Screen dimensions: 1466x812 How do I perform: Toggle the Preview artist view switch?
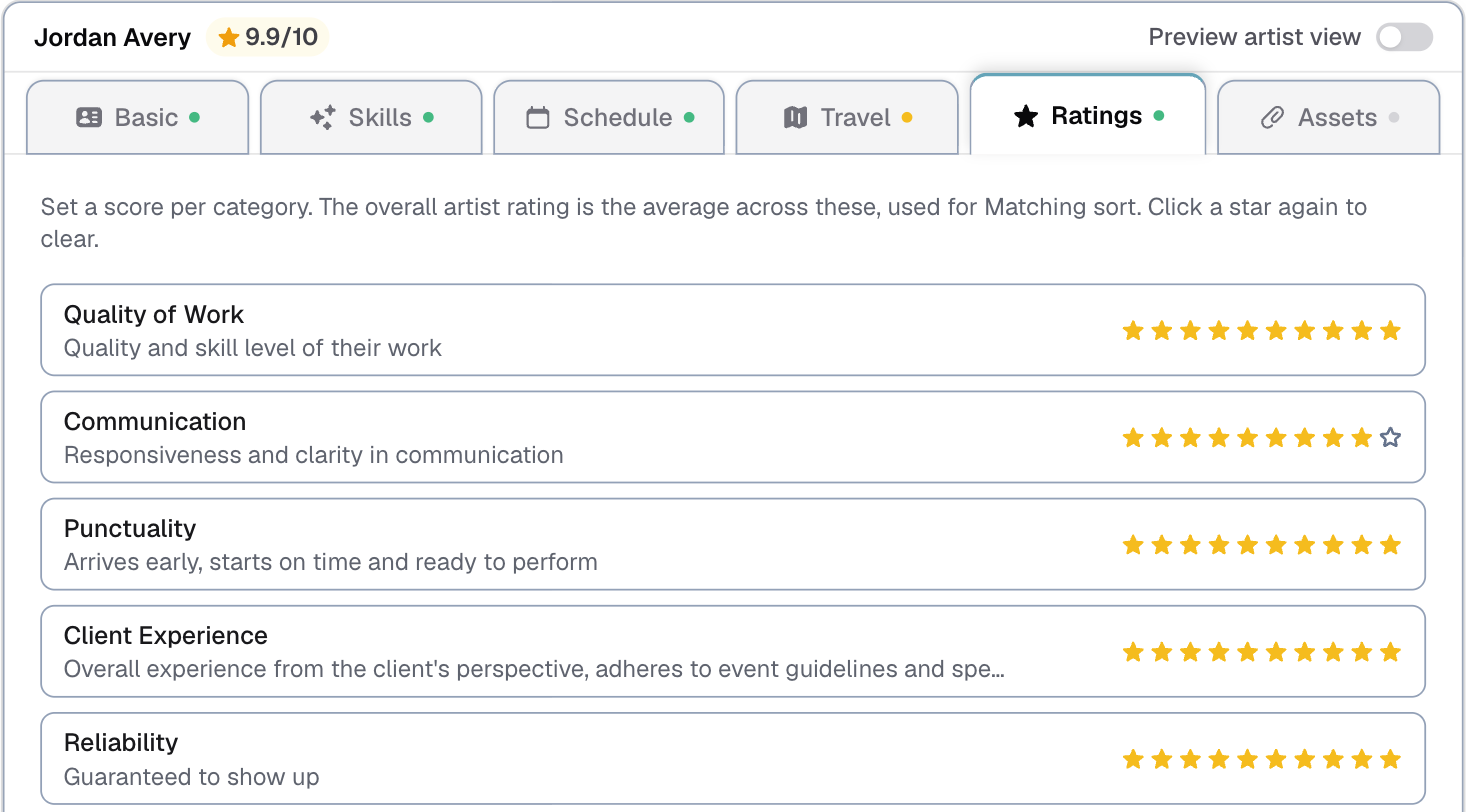pyautogui.click(x=1404, y=38)
